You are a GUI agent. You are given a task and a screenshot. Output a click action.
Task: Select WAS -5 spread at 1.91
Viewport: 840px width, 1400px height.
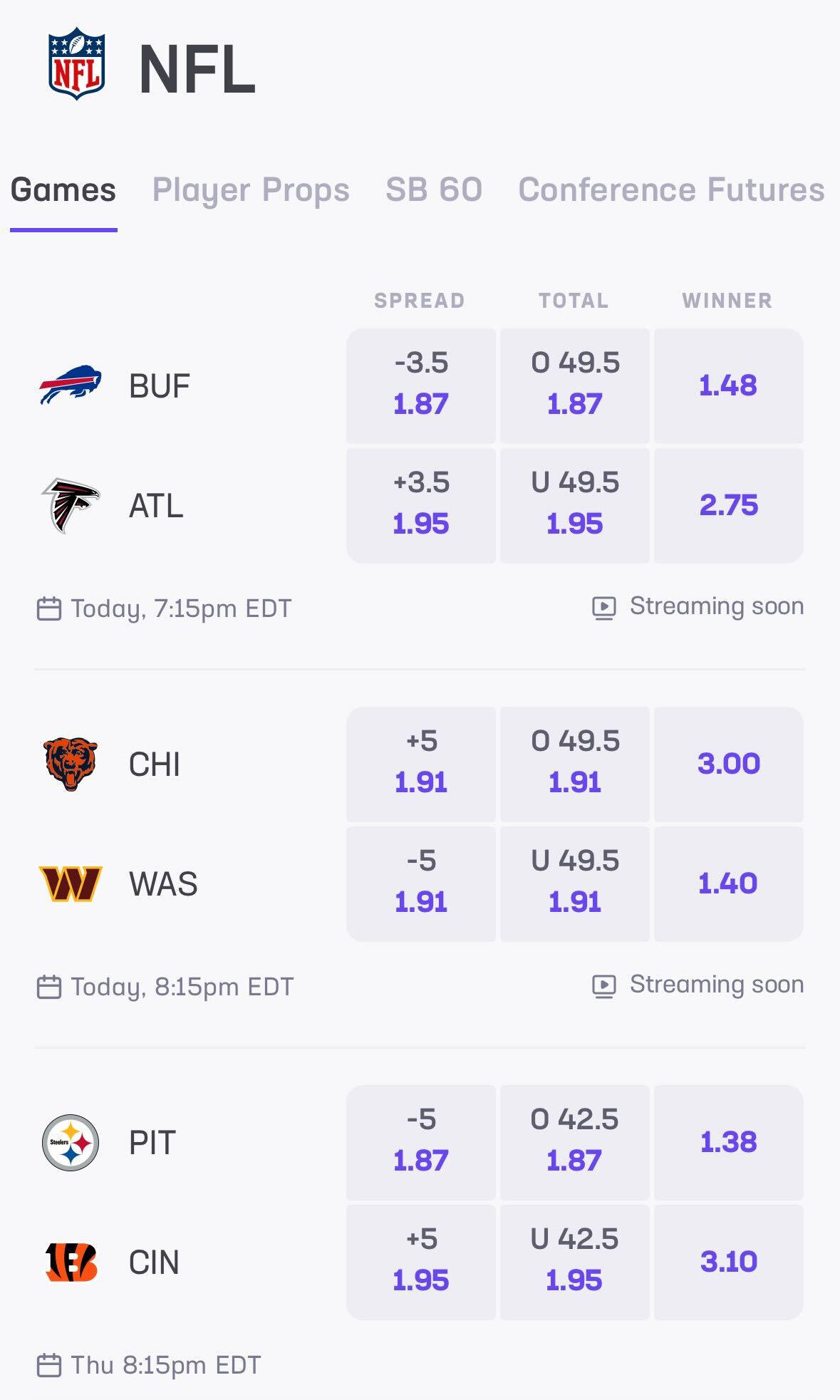point(421,883)
